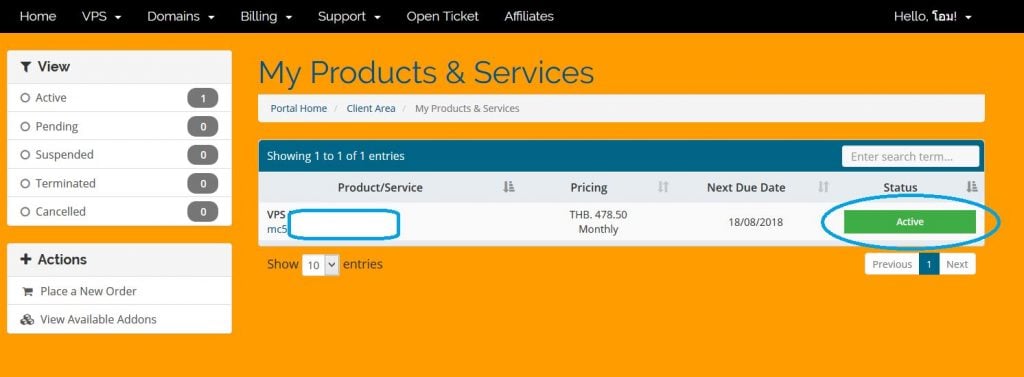The image size is (1024, 377).
Task: Expand the Support menu
Action: [349, 16]
